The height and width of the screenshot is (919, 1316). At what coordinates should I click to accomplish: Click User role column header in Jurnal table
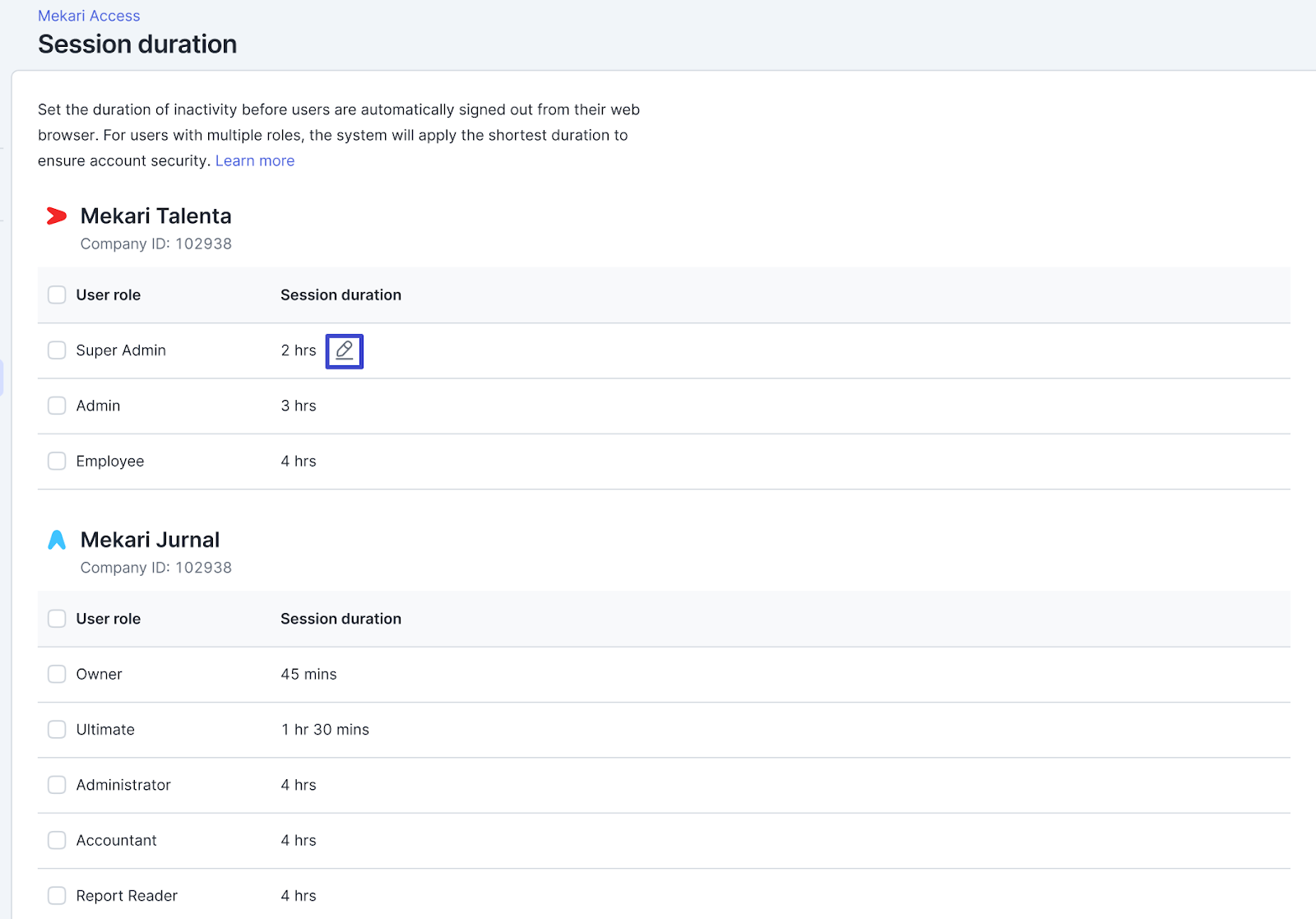tap(109, 619)
